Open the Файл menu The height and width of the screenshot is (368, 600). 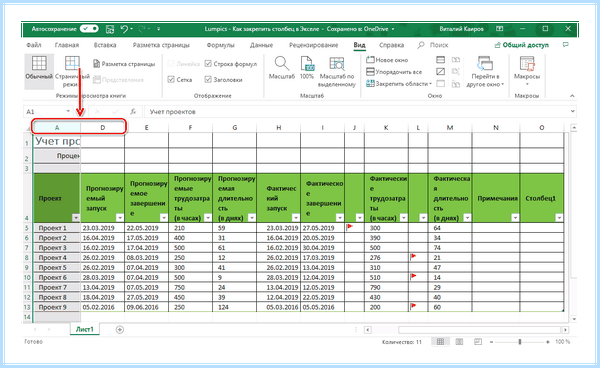34,45
